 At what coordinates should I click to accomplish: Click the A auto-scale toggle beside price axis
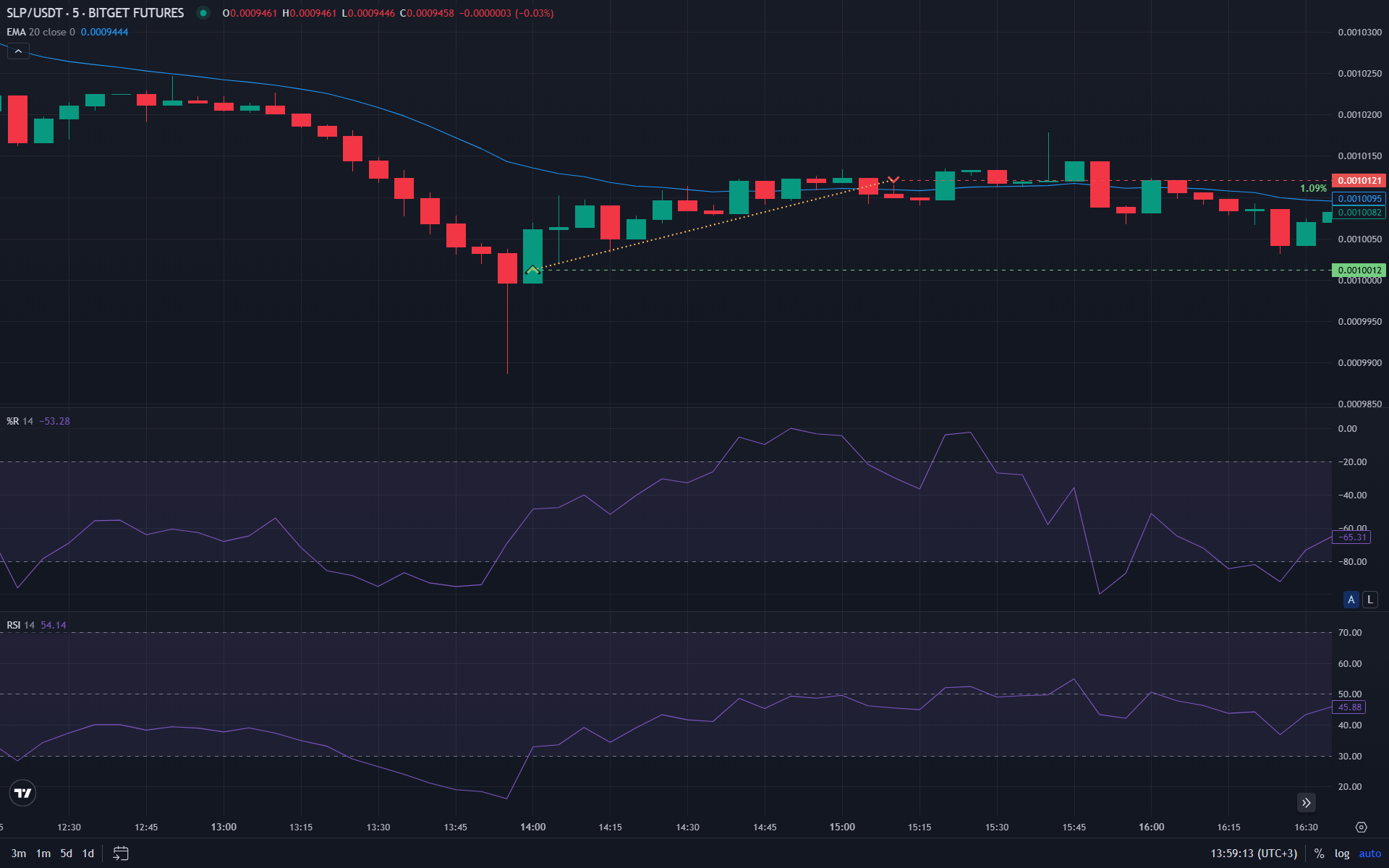[x=1351, y=600]
